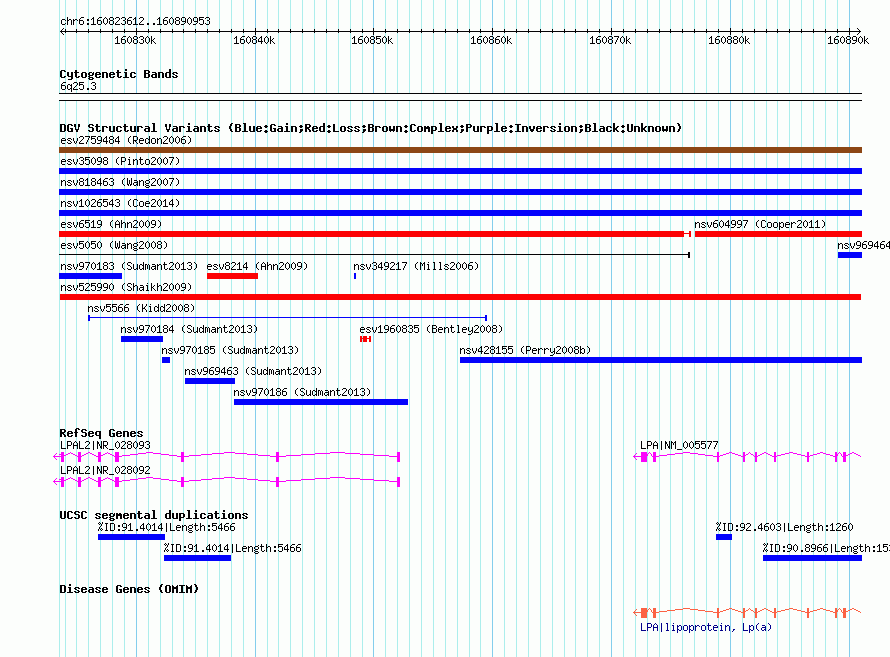Select the LPA|NM_005577 RefSeq gene model

pyautogui.click(x=747, y=456)
